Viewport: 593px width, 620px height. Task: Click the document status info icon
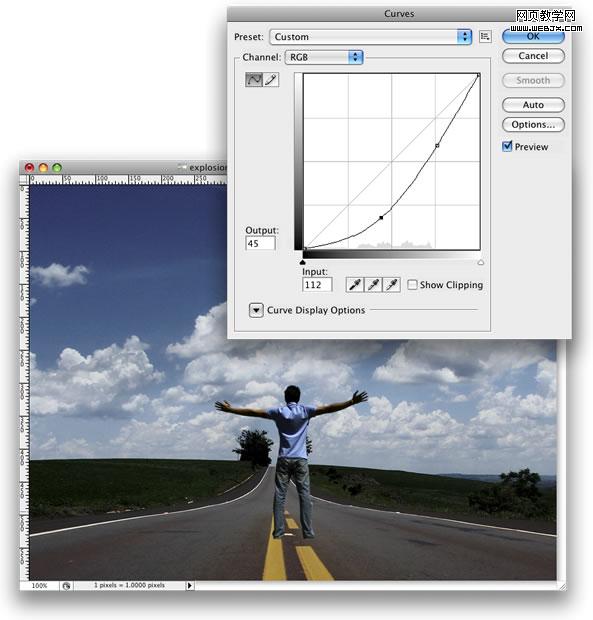click(66, 586)
